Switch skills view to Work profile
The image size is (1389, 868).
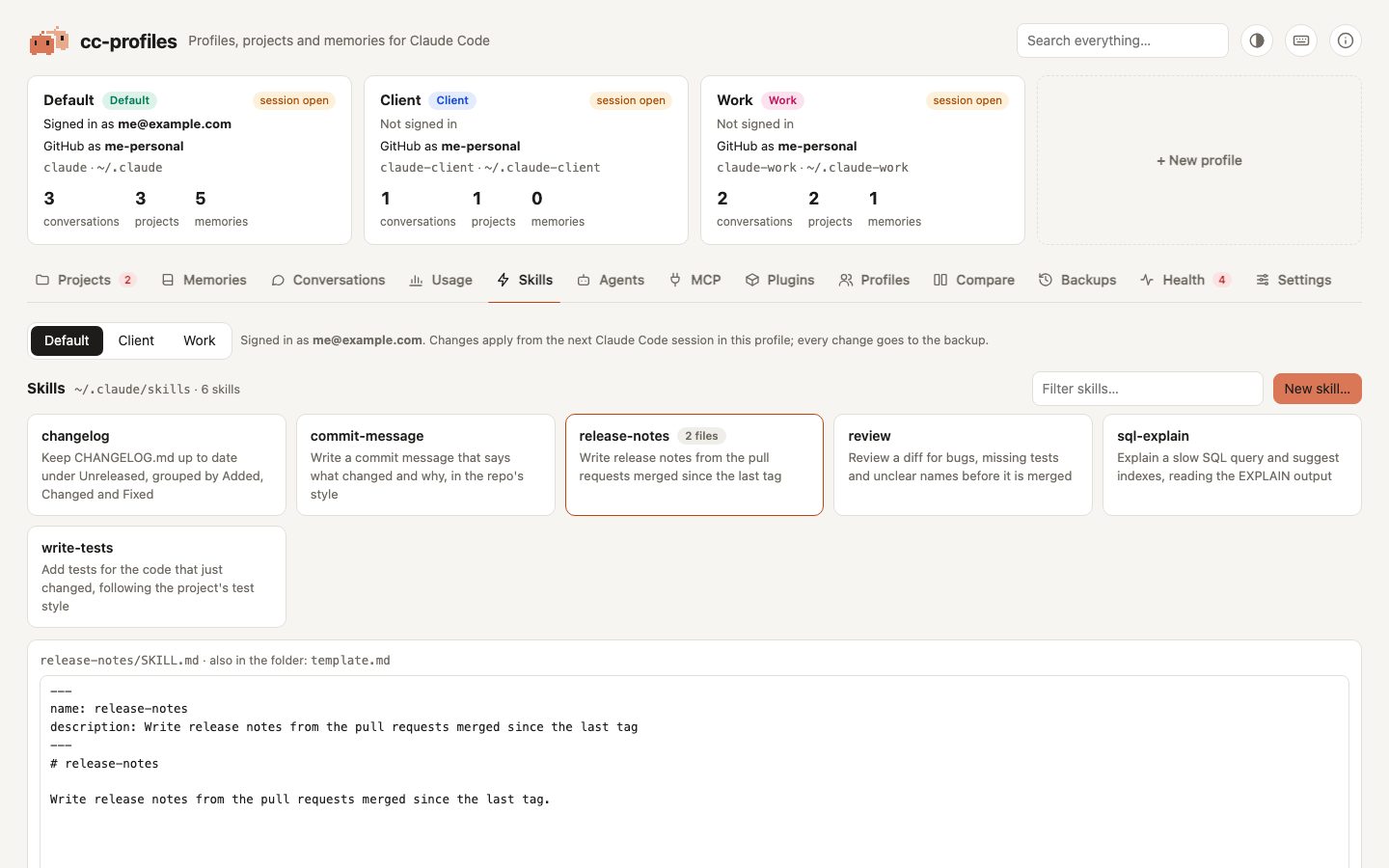coord(200,340)
